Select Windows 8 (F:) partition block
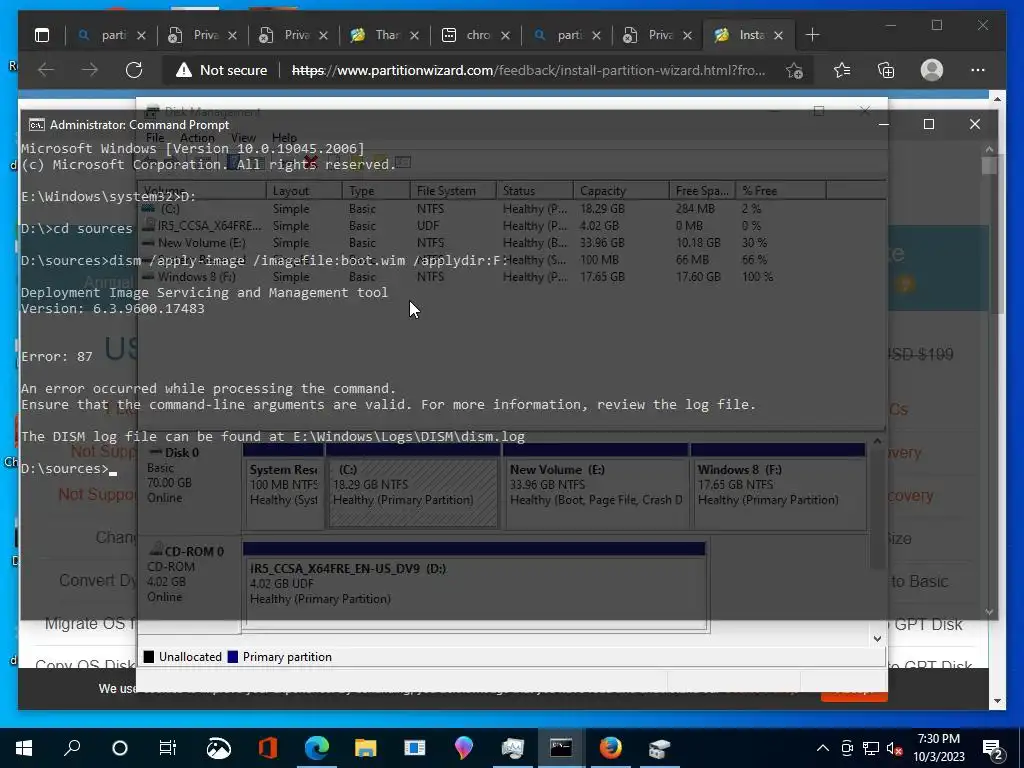Viewport: 1024px width, 768px height. (x=778, y=487)
